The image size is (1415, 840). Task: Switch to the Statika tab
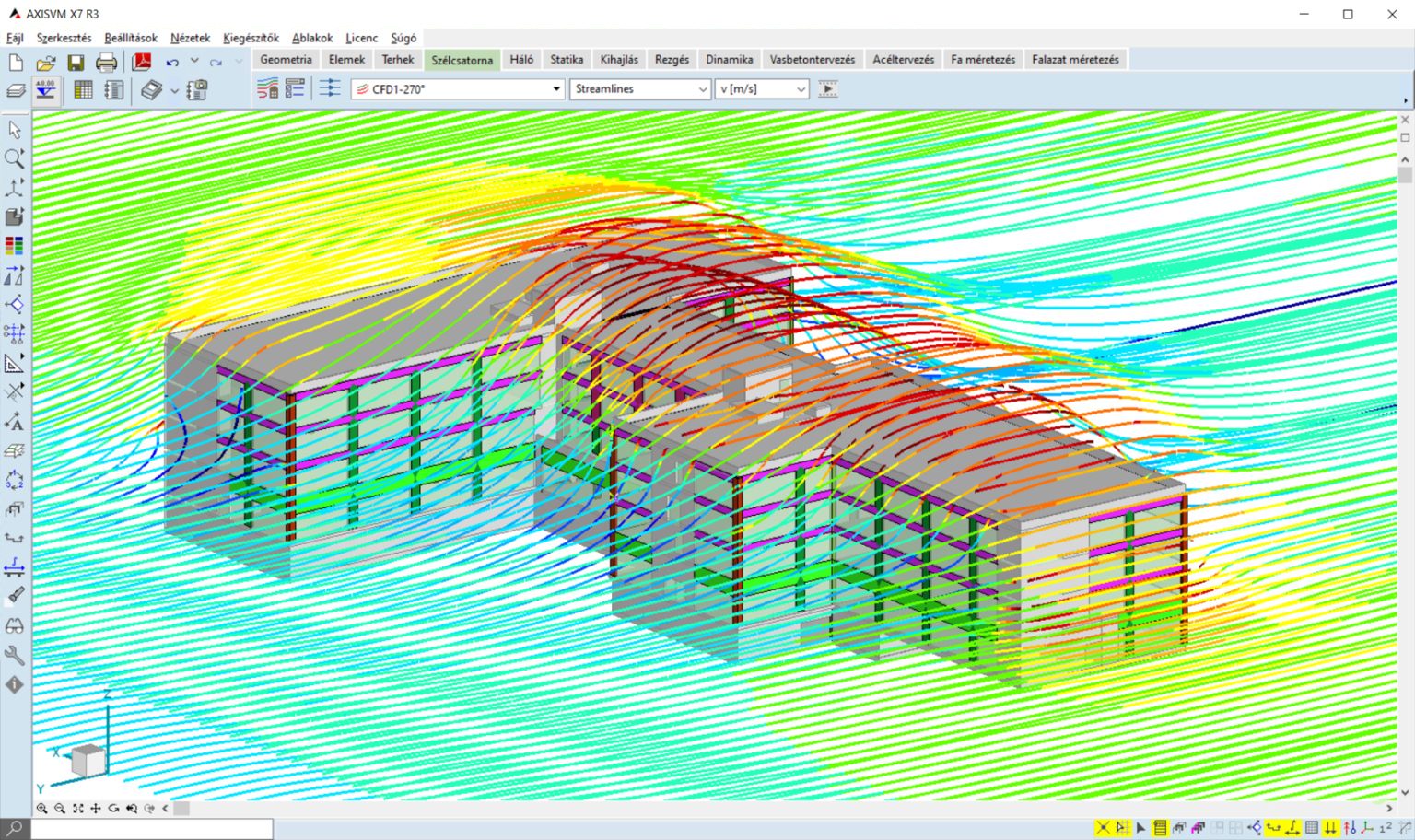click(566, 60)
